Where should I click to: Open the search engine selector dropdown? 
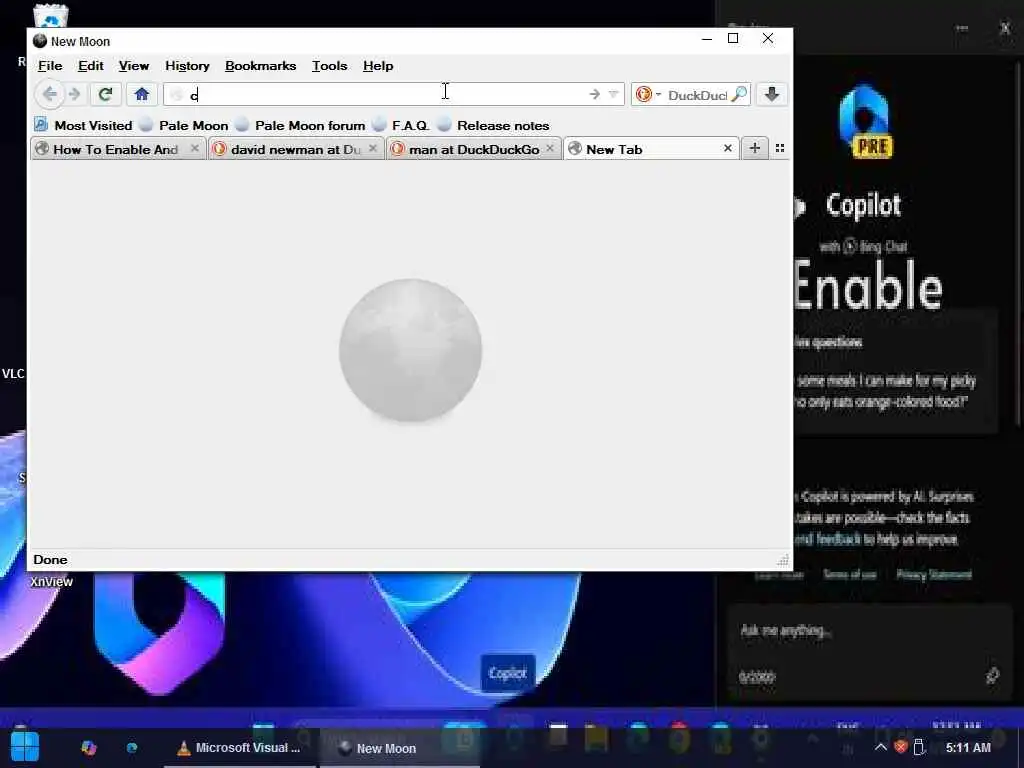coord(648,95)
